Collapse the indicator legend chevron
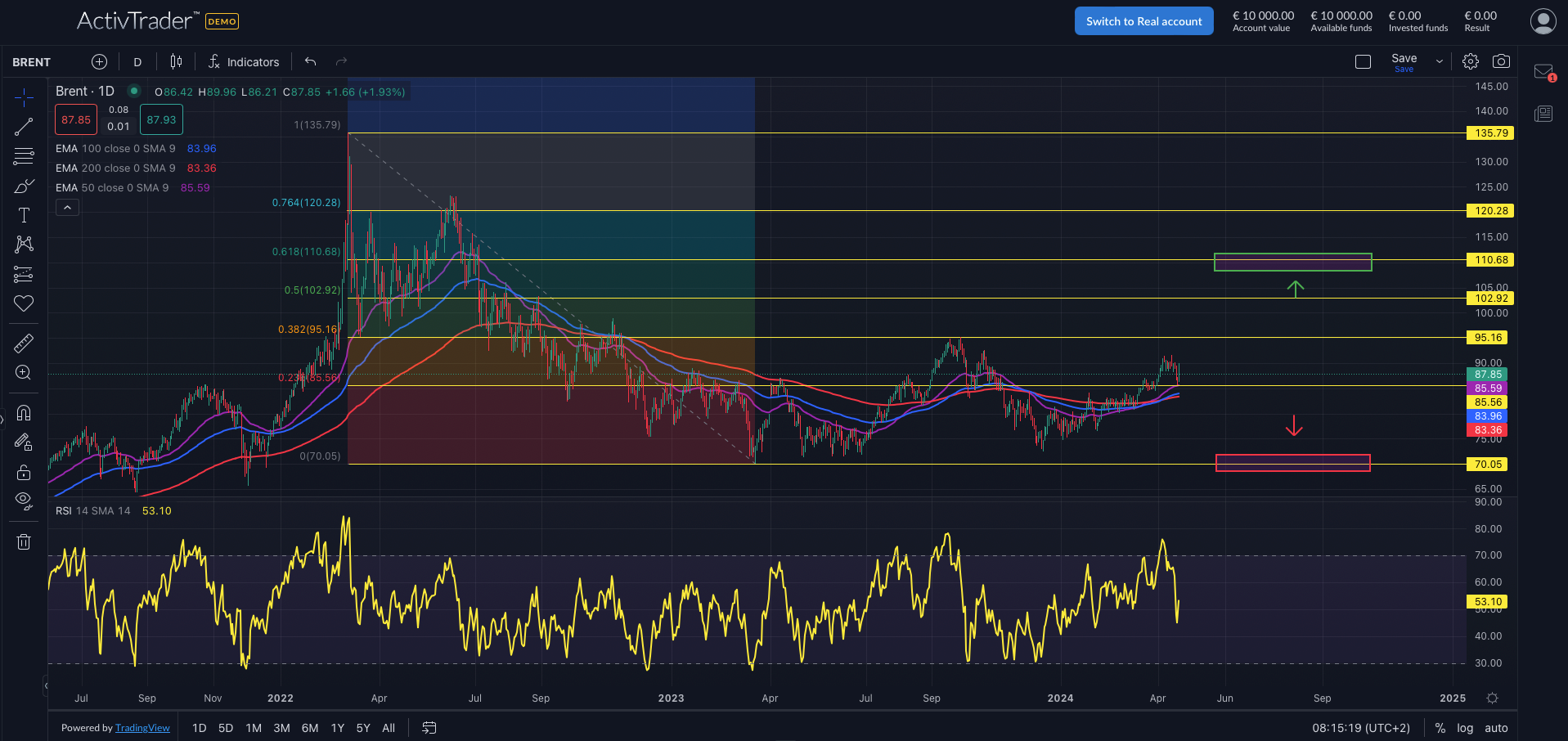The image size is (1568, 741). tap(68, 208)
